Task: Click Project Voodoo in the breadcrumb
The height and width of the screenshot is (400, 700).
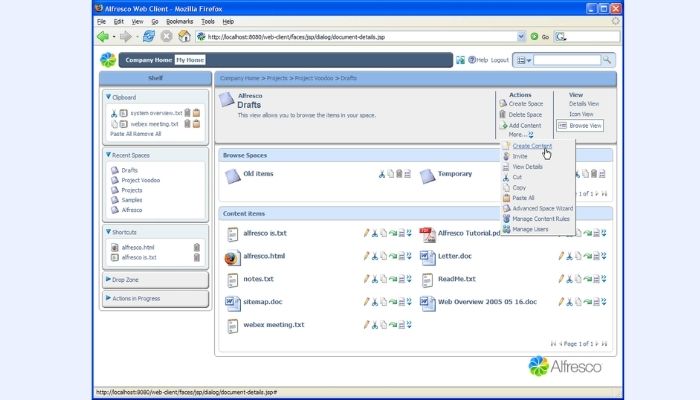Action: coord(313,78)
